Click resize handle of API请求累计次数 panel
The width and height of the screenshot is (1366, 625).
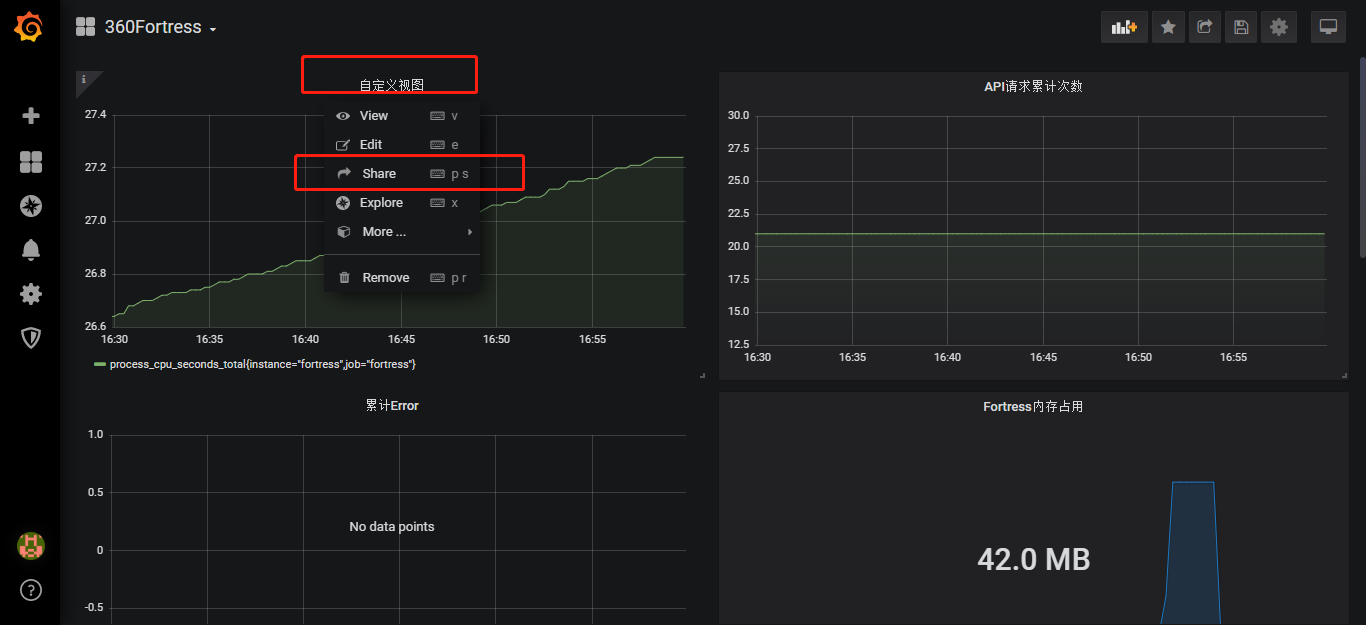1345,375
